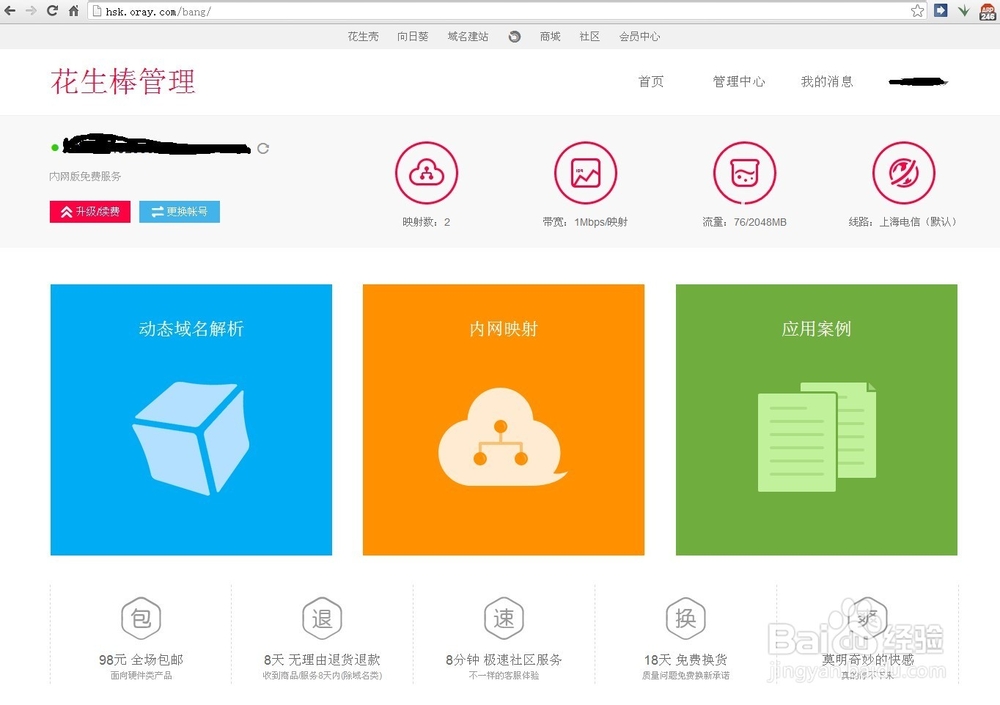Click the 换 hexagon icon
This screenshot has height=705, width=1000.
(686, 618)
